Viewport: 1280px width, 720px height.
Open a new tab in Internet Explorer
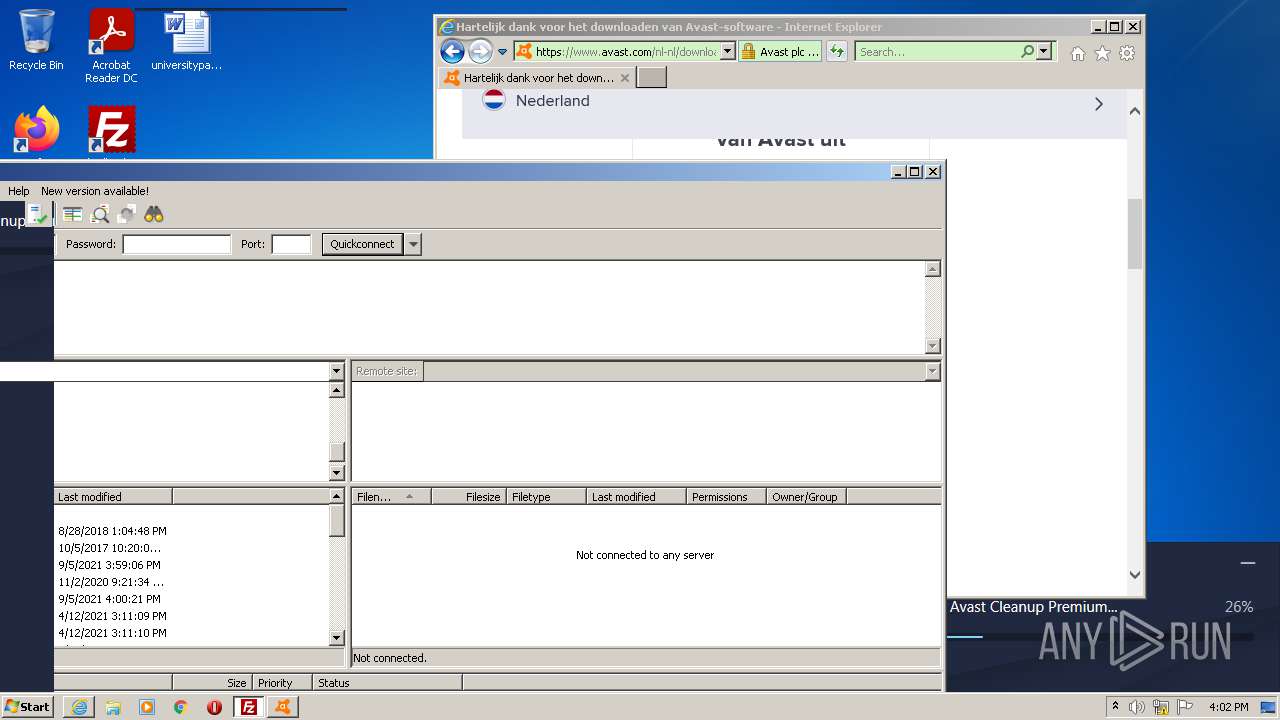[x=651, y=77]
